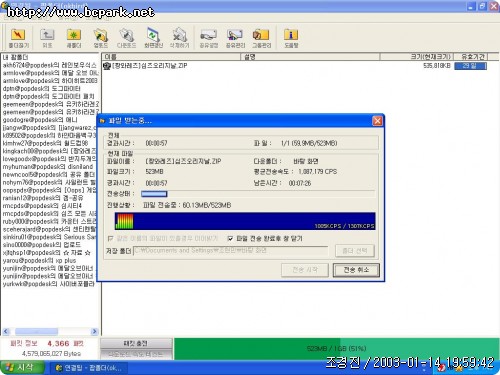Go up with the 위로 toolbar icon

(47, 38)
